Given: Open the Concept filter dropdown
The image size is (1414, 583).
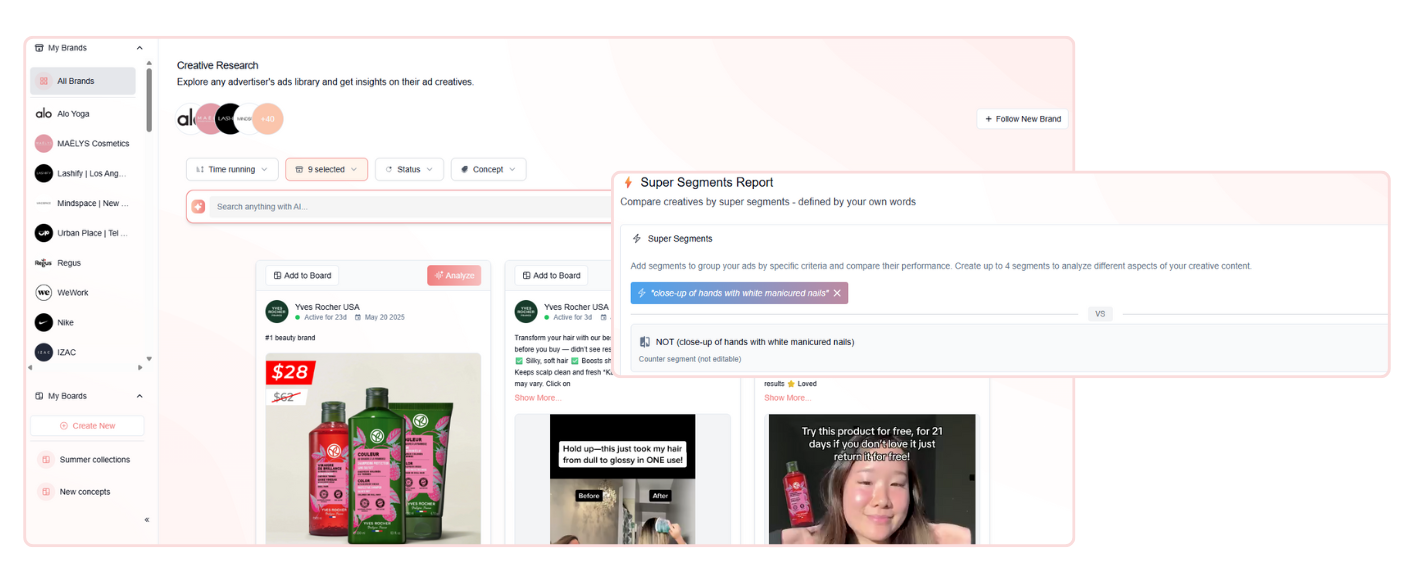Looking at the screenshot, I should 488,169.
